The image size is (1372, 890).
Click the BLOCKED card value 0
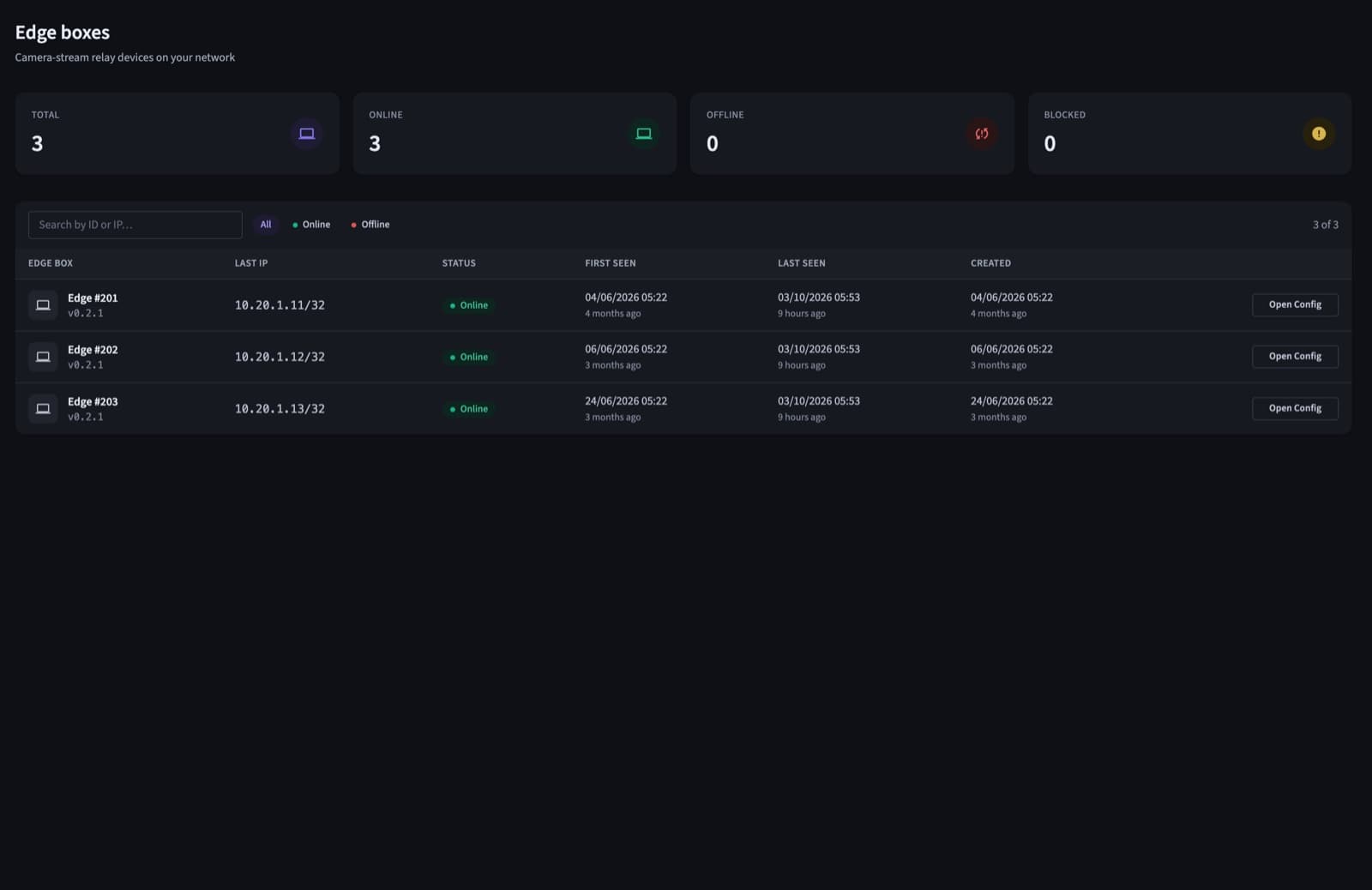click(1050, 144)
